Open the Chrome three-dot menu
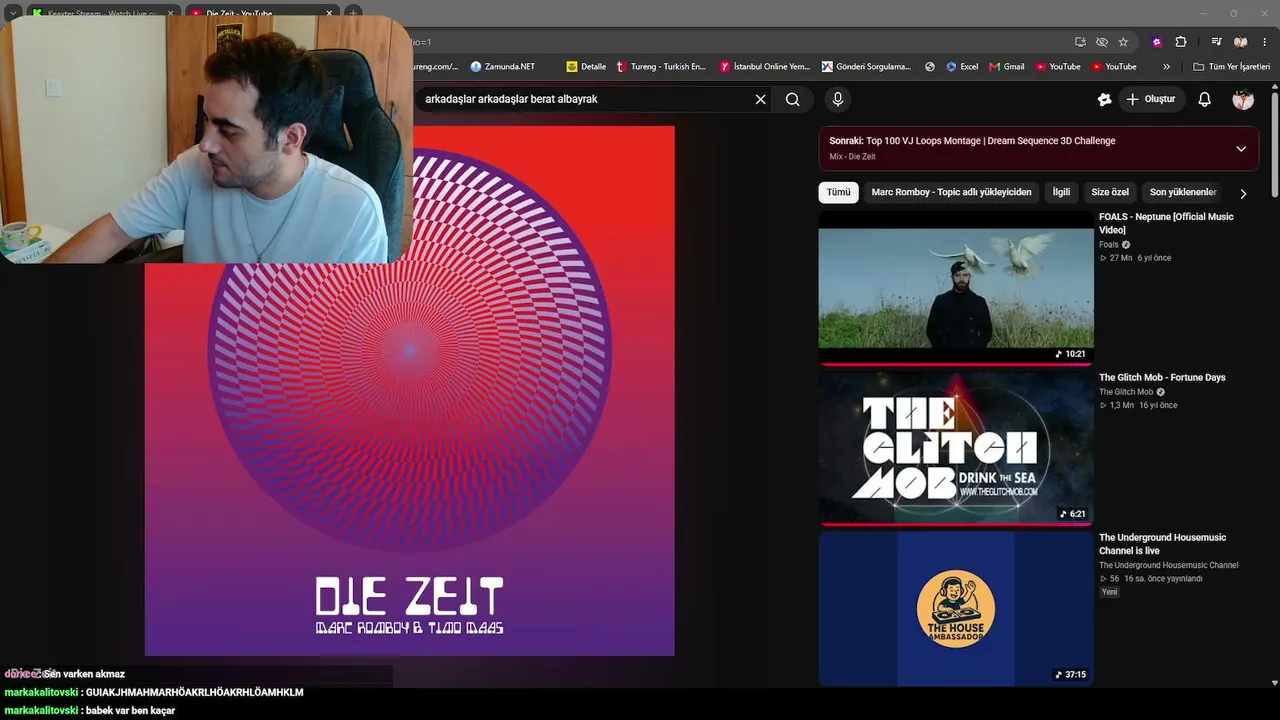Screen dimensions: 1280x720 [1265, 42]
